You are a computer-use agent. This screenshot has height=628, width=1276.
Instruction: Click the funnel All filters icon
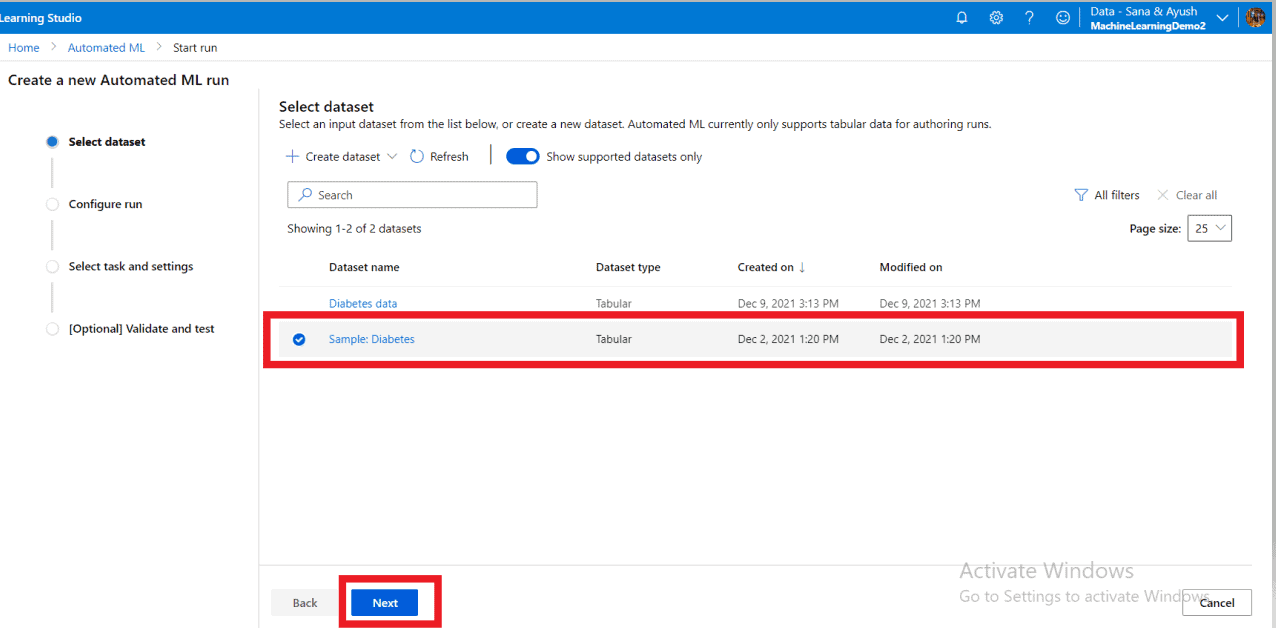click(x=1081, y=195)
